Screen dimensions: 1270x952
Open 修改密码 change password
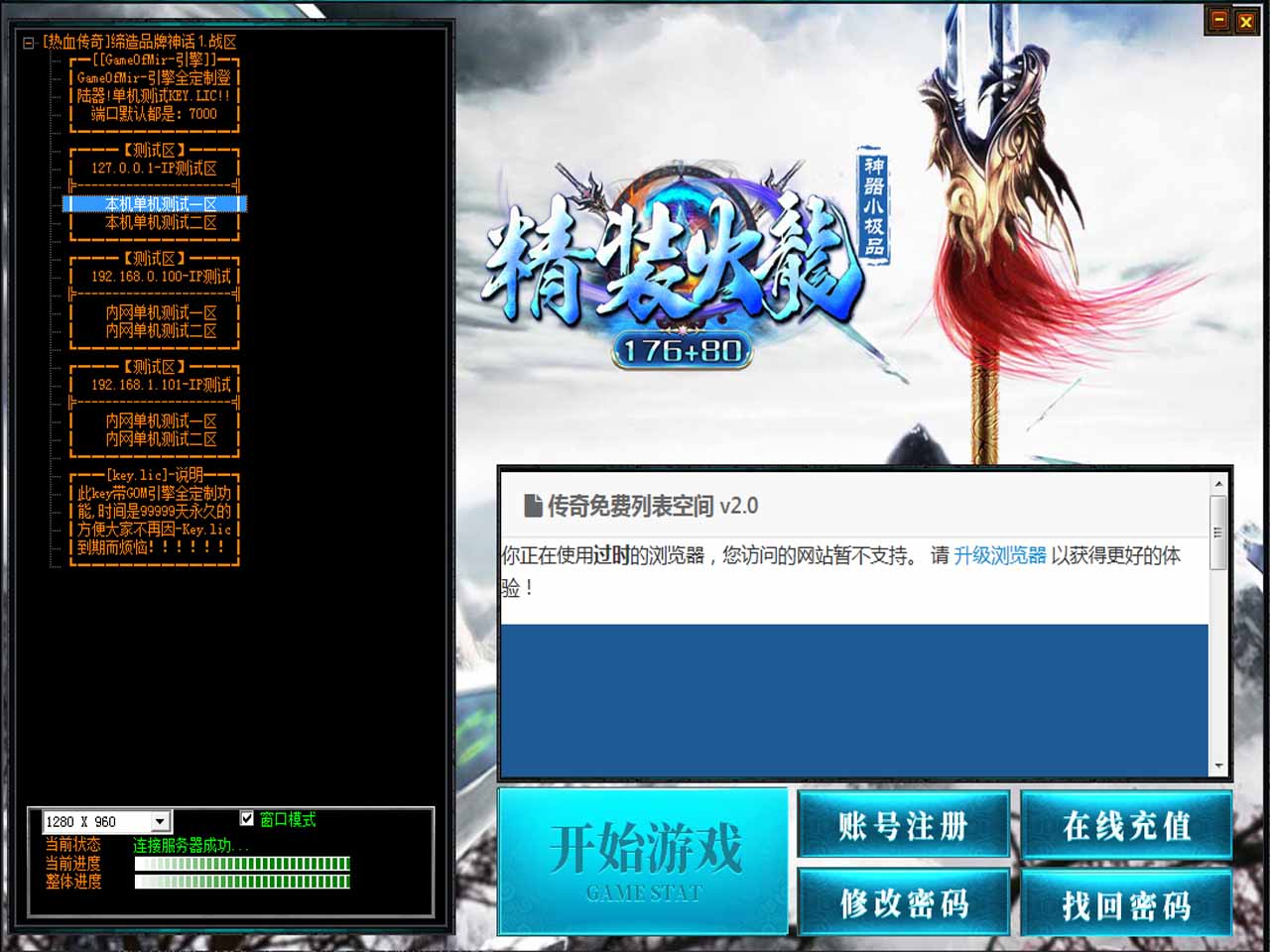click(x=903, y=903)
